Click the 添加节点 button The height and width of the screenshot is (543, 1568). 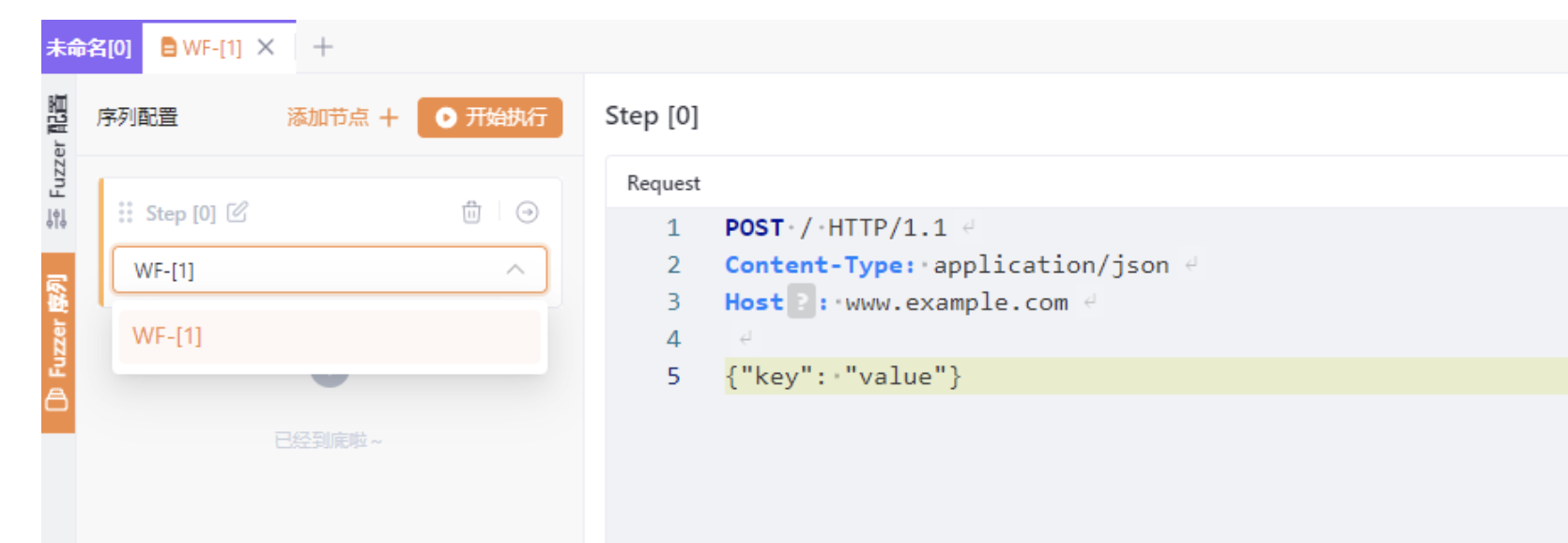(343, 117)
